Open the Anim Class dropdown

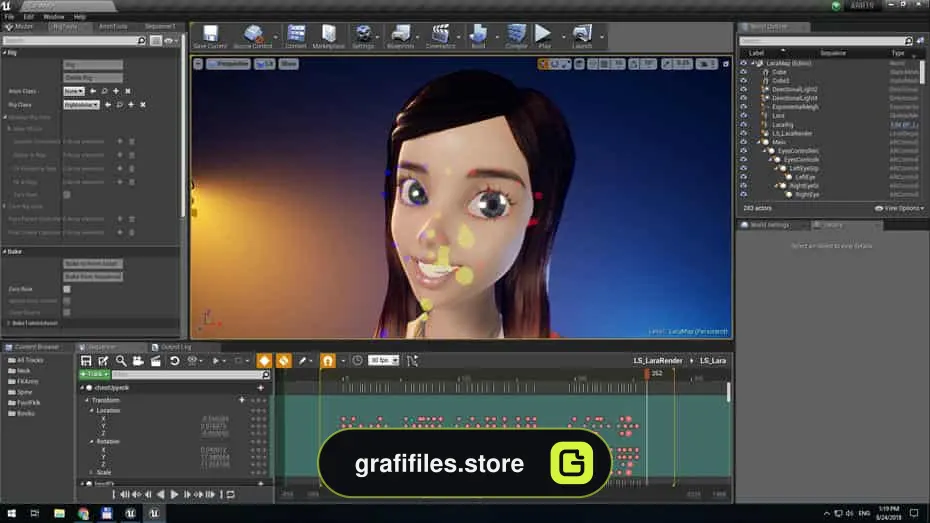pos(74,91)
